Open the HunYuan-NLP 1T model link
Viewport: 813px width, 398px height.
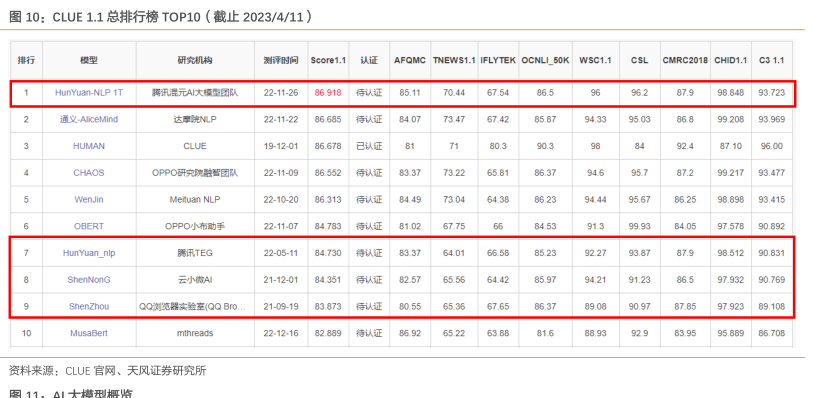point(89,93)
